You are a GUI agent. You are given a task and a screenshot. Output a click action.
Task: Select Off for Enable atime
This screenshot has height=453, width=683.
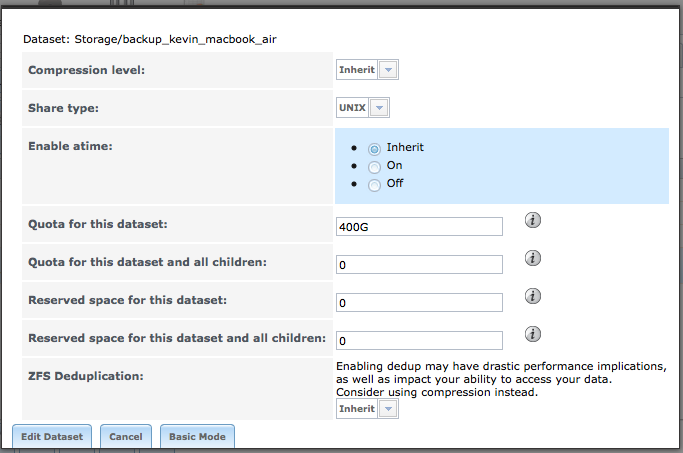[x=374, y=185]
